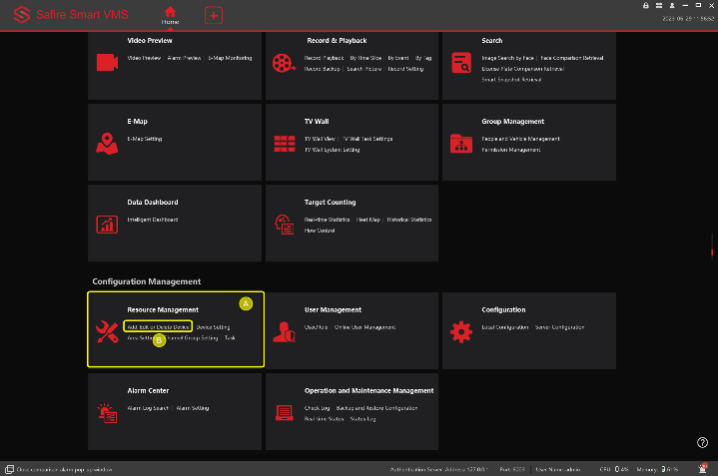Open the Video Preview camera icon

click(107, 62)
